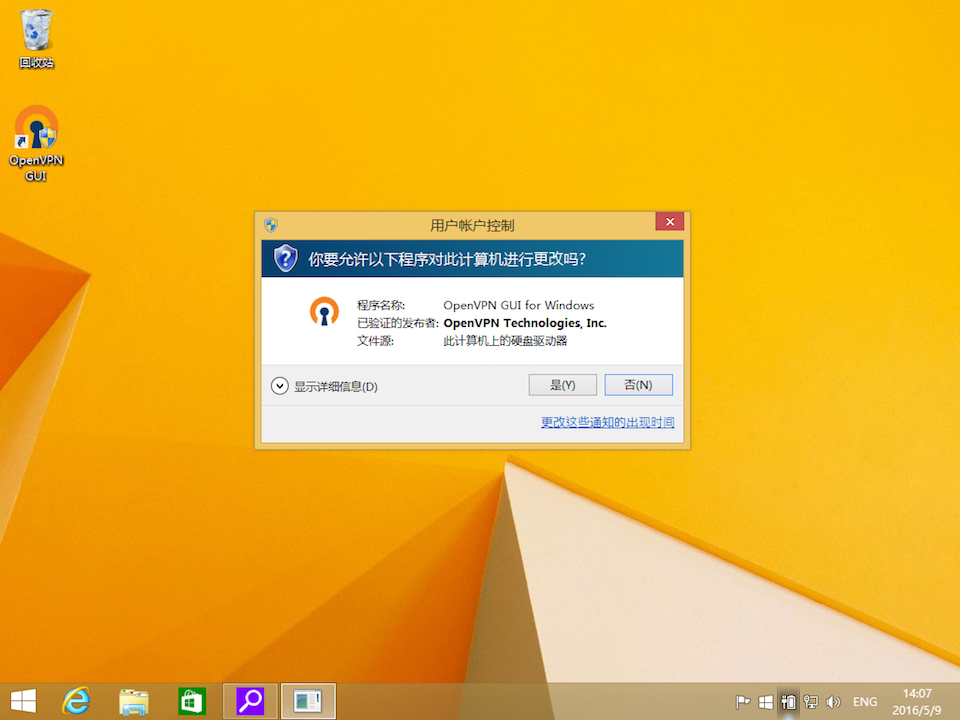
Task: Select the publisher OpenVPN Technologies, Inc. text
Action: pyautogui.click(x=525, y=323)
